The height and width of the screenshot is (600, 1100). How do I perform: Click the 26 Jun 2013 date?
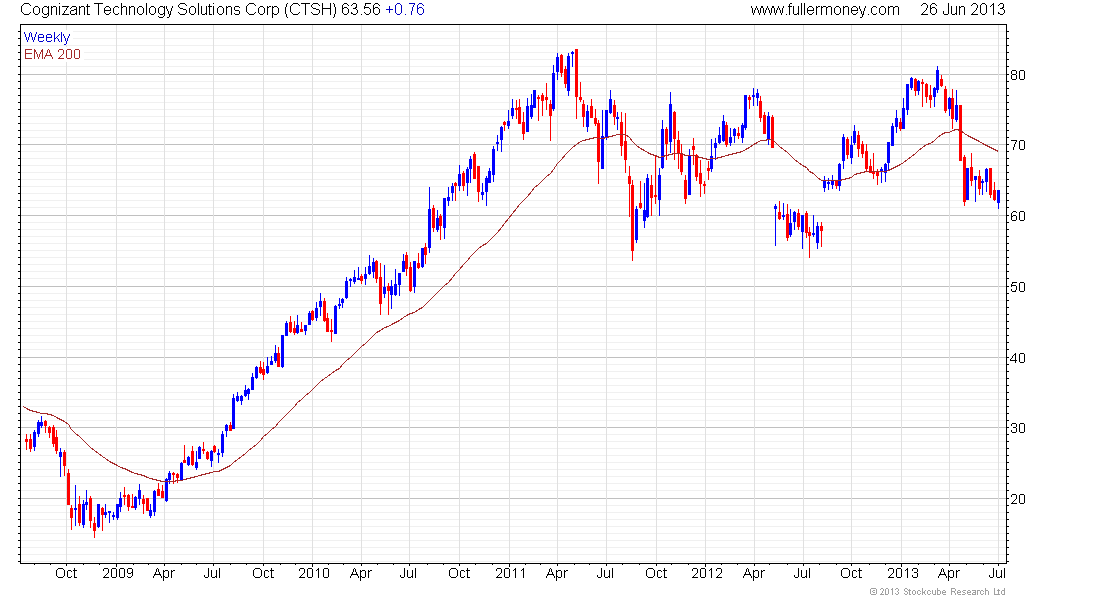pos(962,10)
